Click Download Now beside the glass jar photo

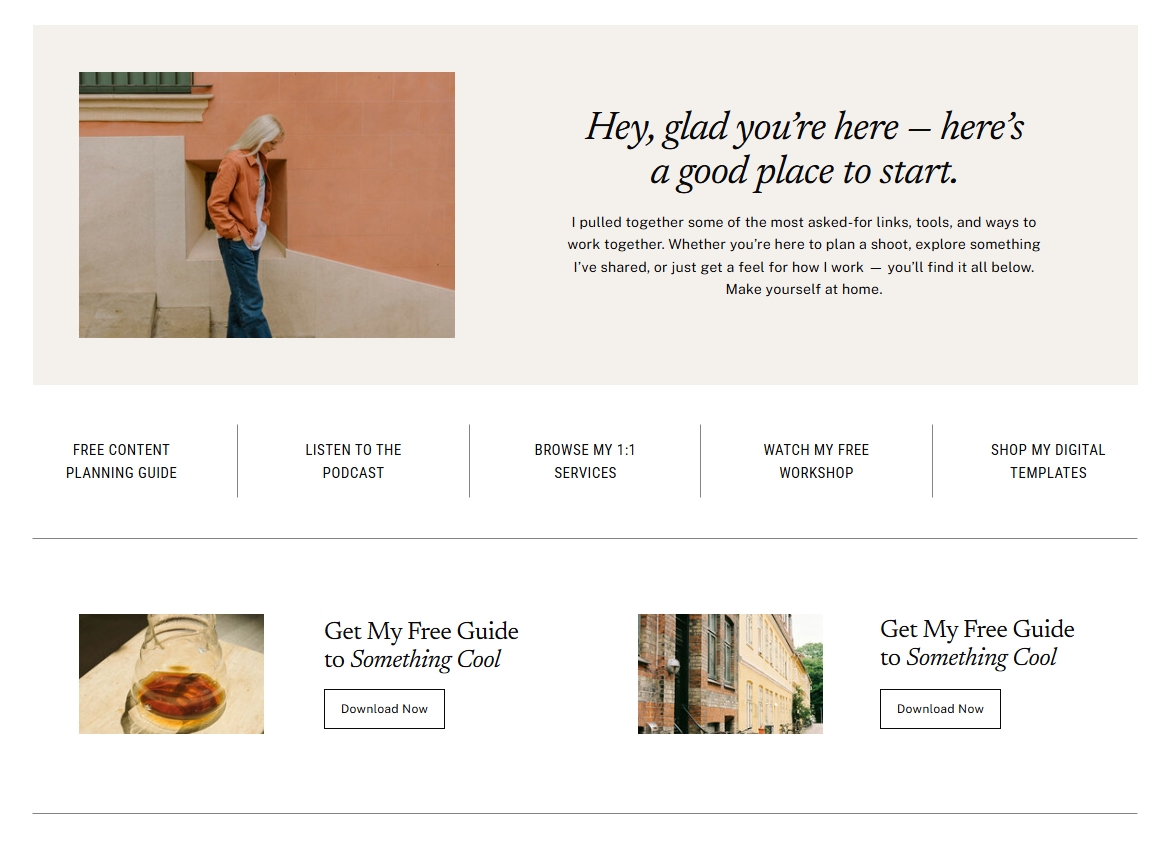click(x=384, y=709)
